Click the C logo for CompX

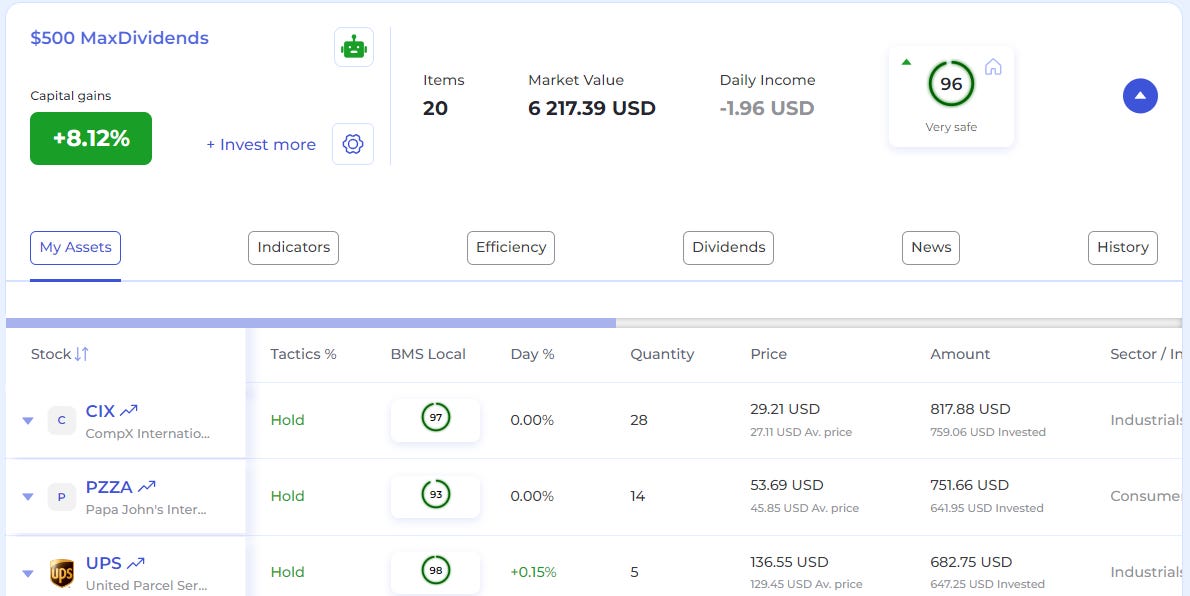coord(61,421)
